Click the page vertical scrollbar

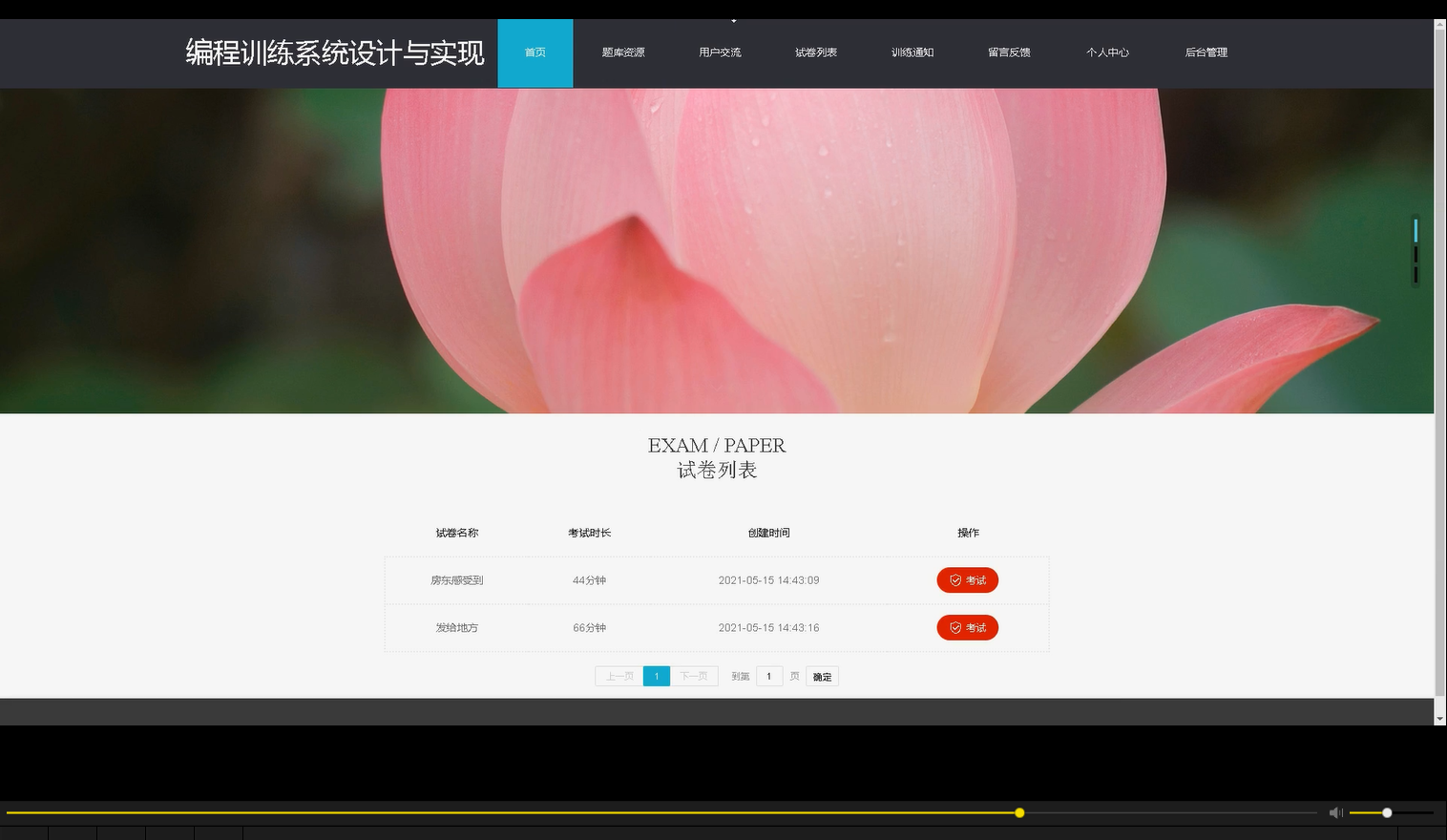tap(1440, 364)
